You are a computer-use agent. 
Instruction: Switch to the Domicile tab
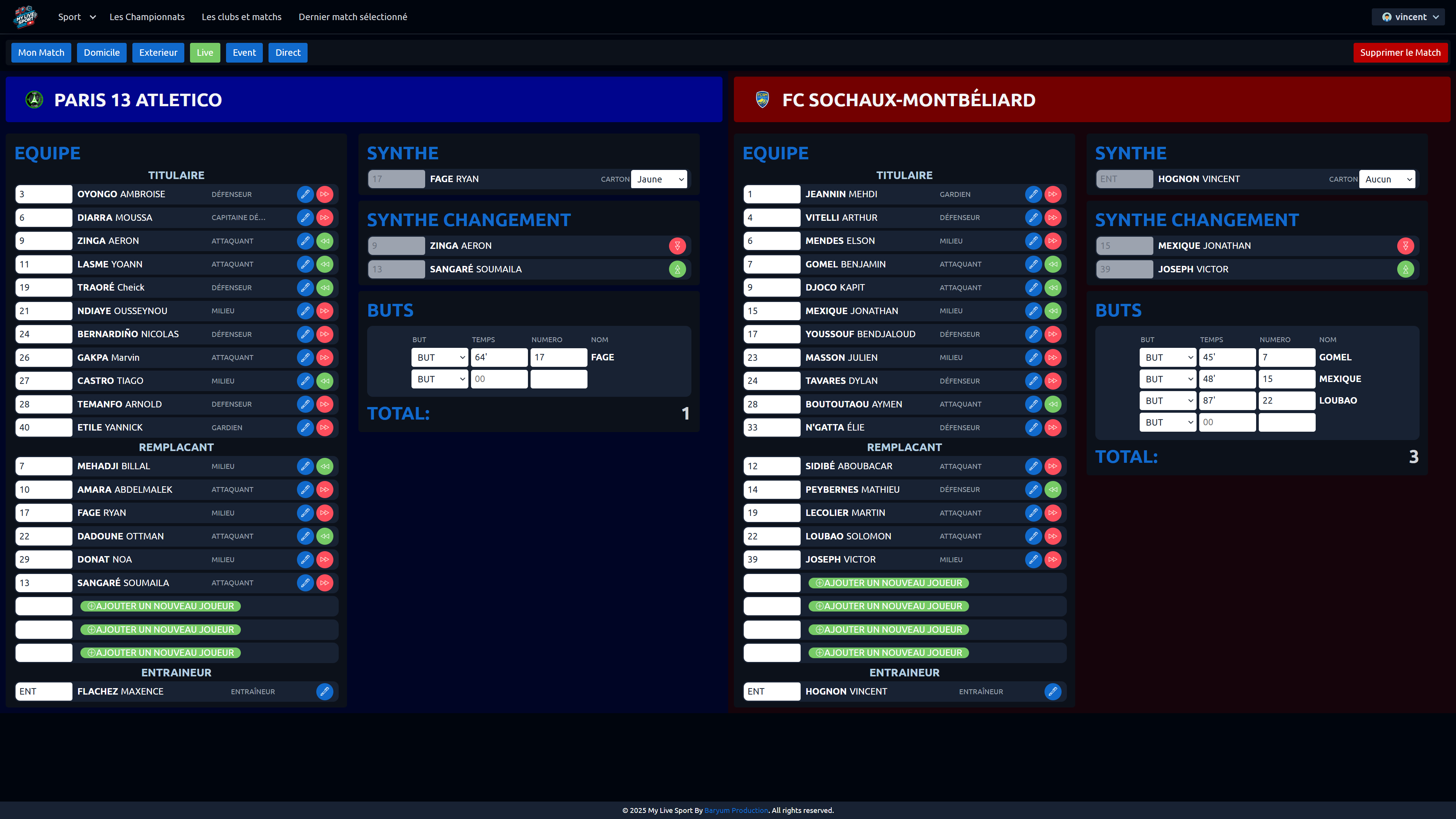pyautogui.click(x=102, y=53)
